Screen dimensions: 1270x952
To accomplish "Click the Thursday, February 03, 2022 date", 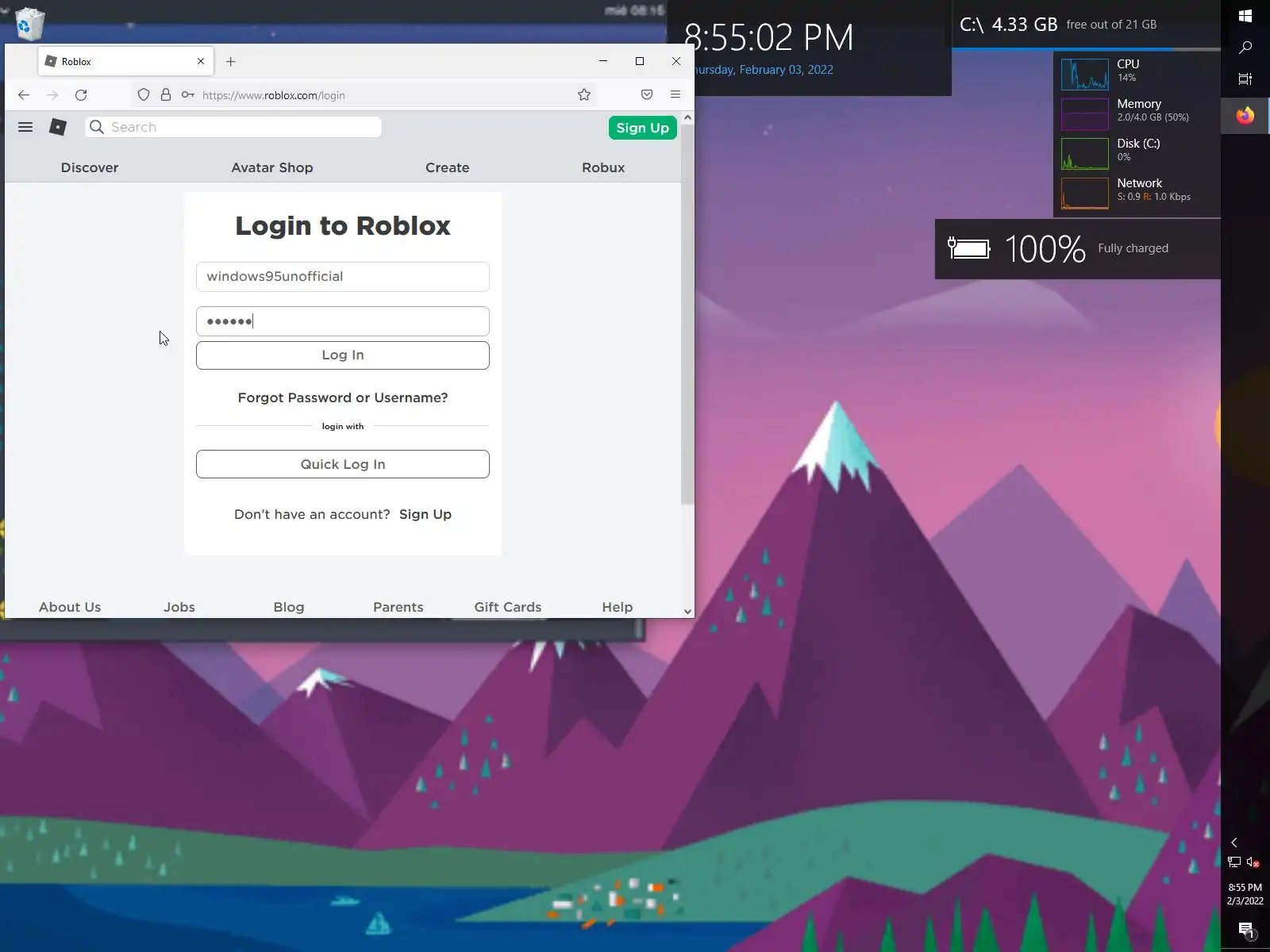I will click(764, 70).
